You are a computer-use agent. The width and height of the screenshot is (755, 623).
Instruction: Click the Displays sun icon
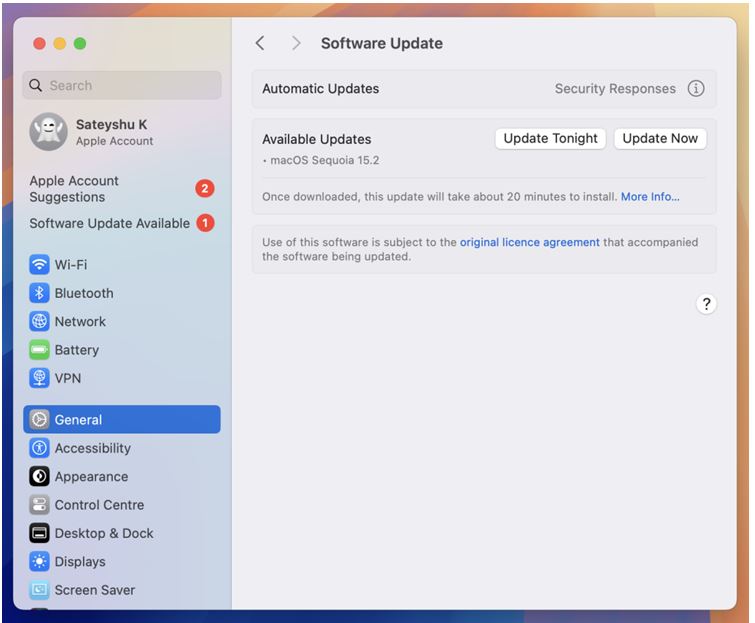tap(39, 561)
